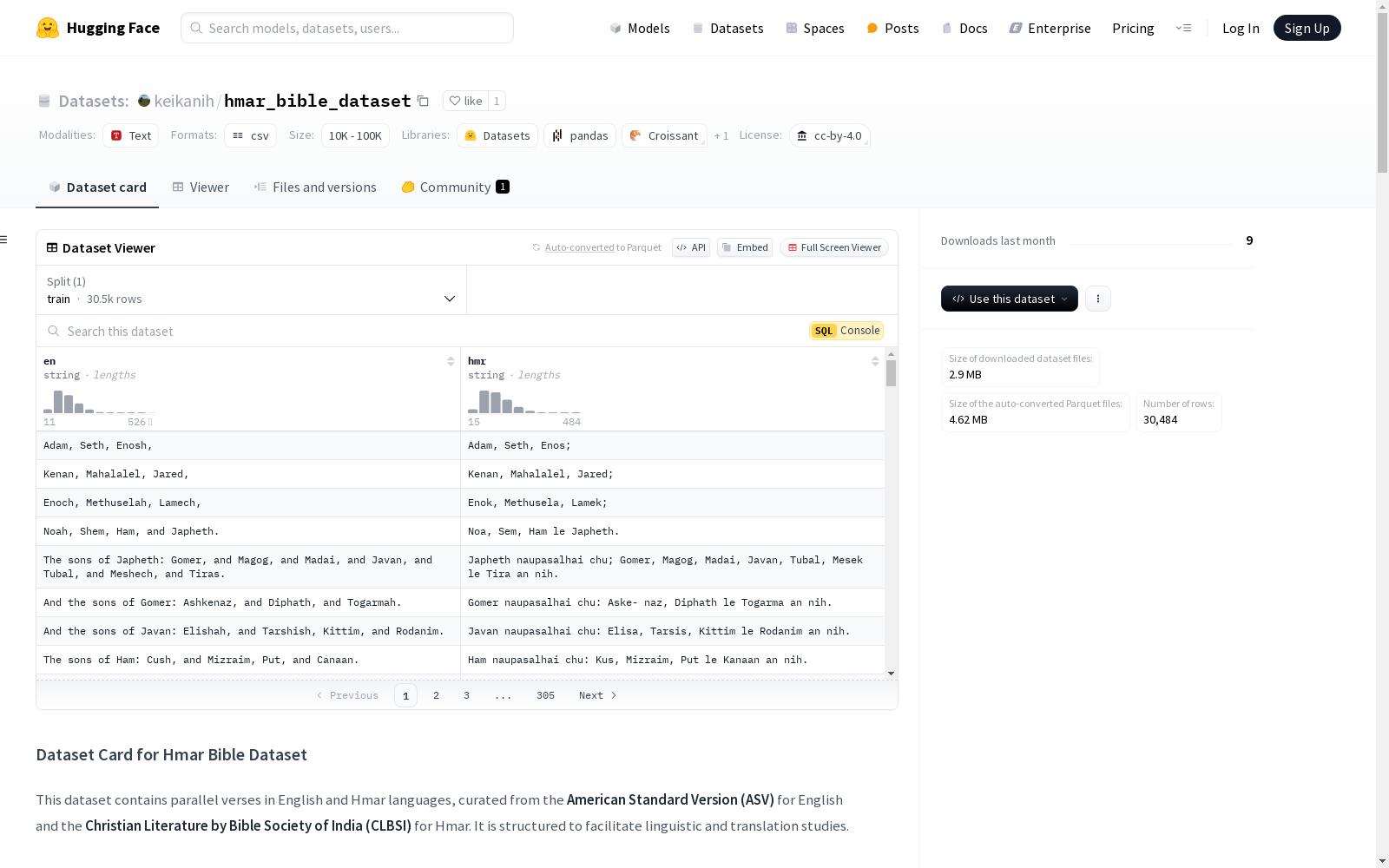
Task: Click the 10K - 100K size tag
Action: (x=355, y=135)
